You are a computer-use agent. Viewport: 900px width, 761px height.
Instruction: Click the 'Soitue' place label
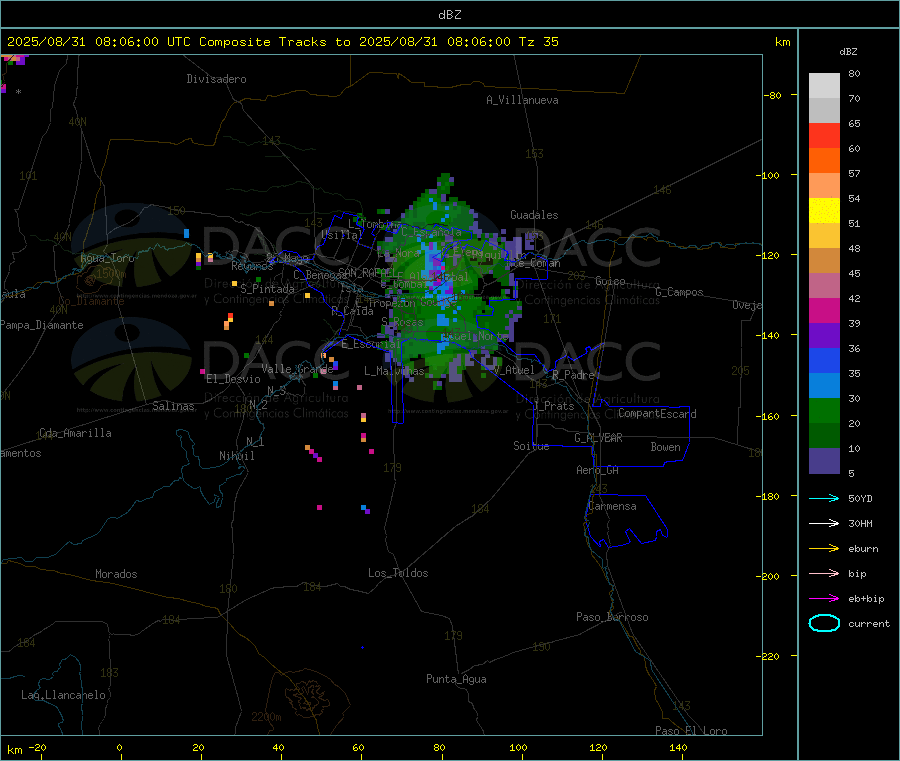(531, 446)
